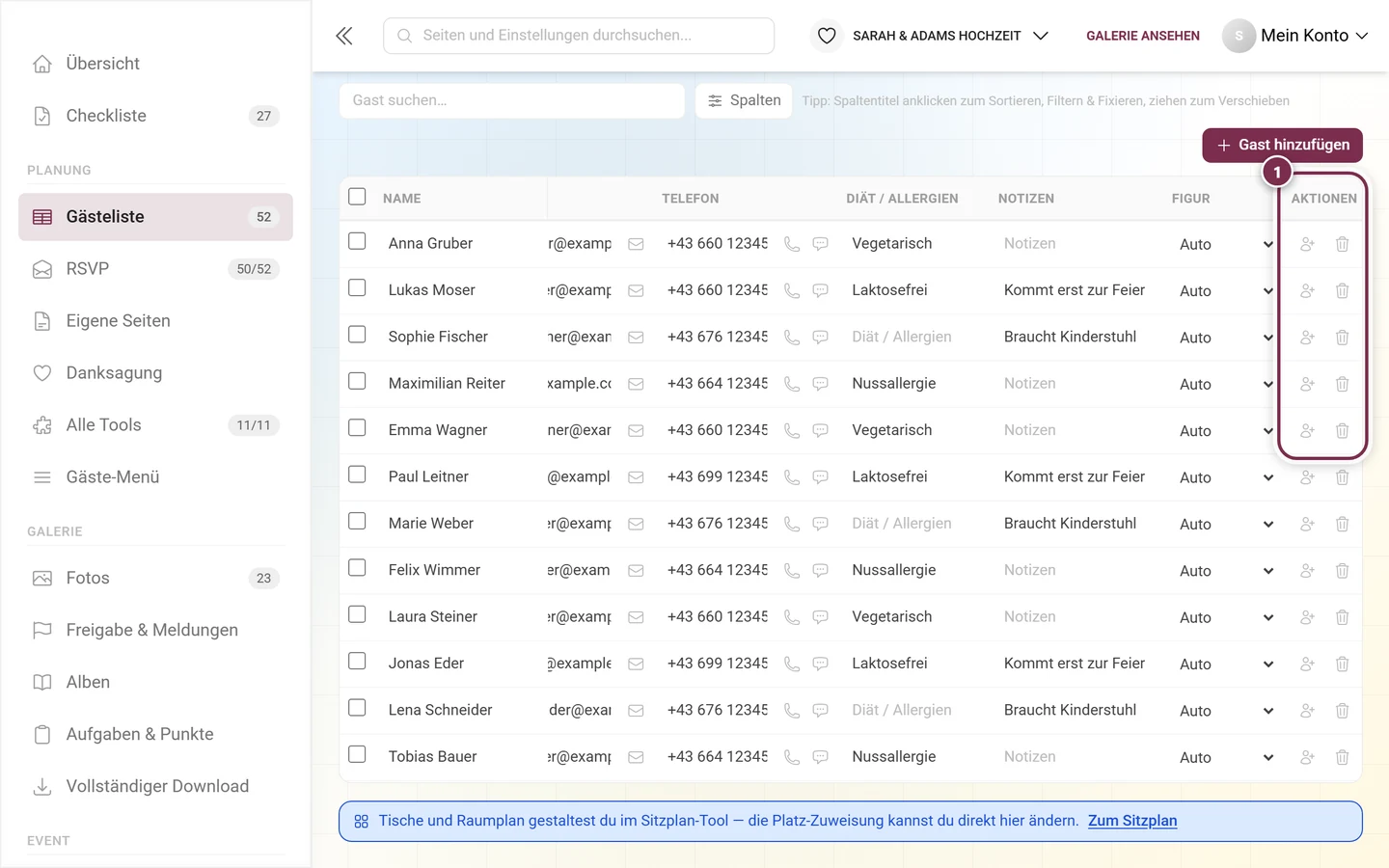Tick checkbox for Paul Leitner

tap(357, 475)
